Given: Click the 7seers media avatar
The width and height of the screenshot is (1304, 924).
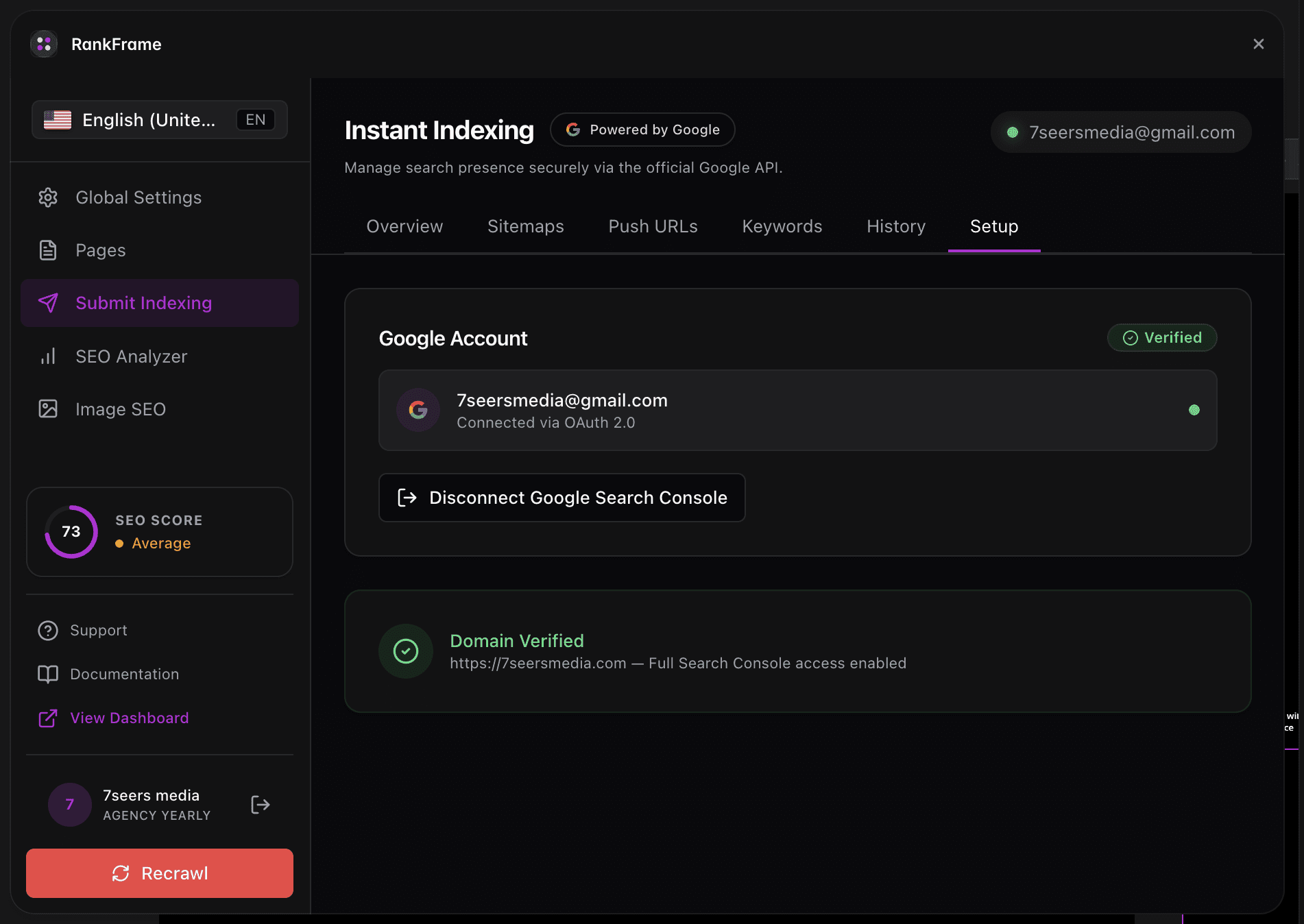Looking at the screenshot, I should click(70, 805).
